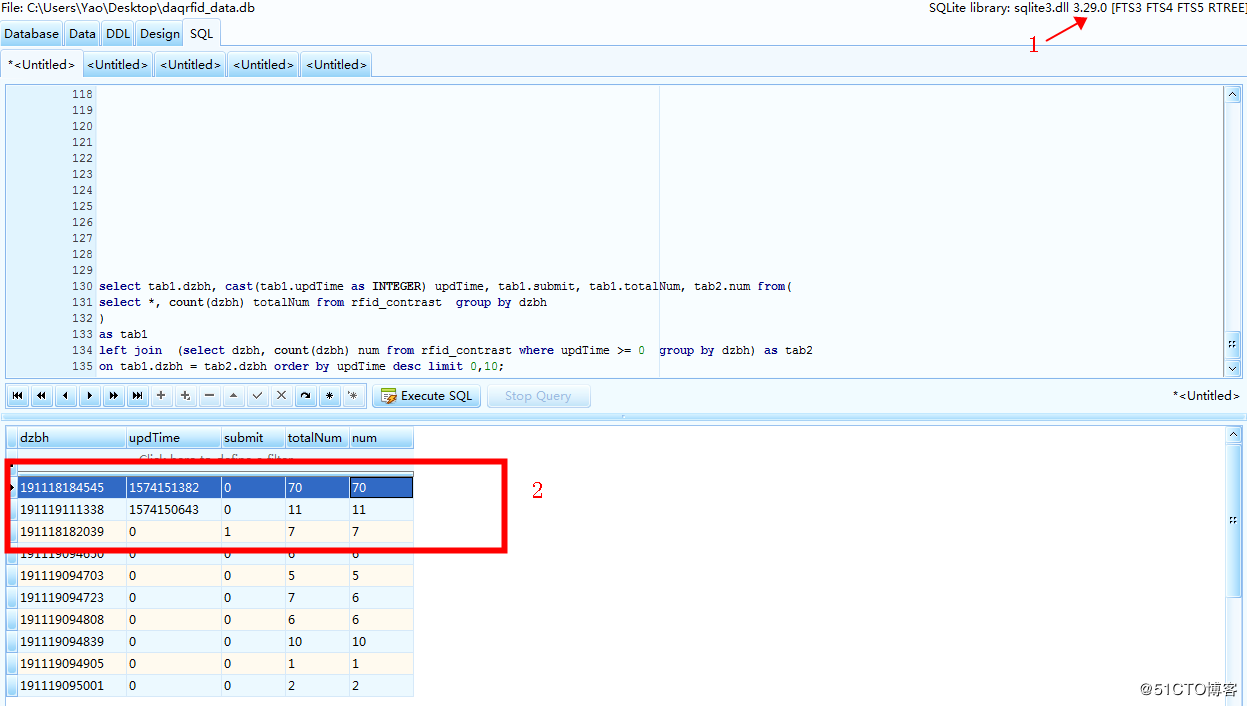Screen dimensions: 1247x706
Task: Move to previous record
Action: tap(66, 396)
